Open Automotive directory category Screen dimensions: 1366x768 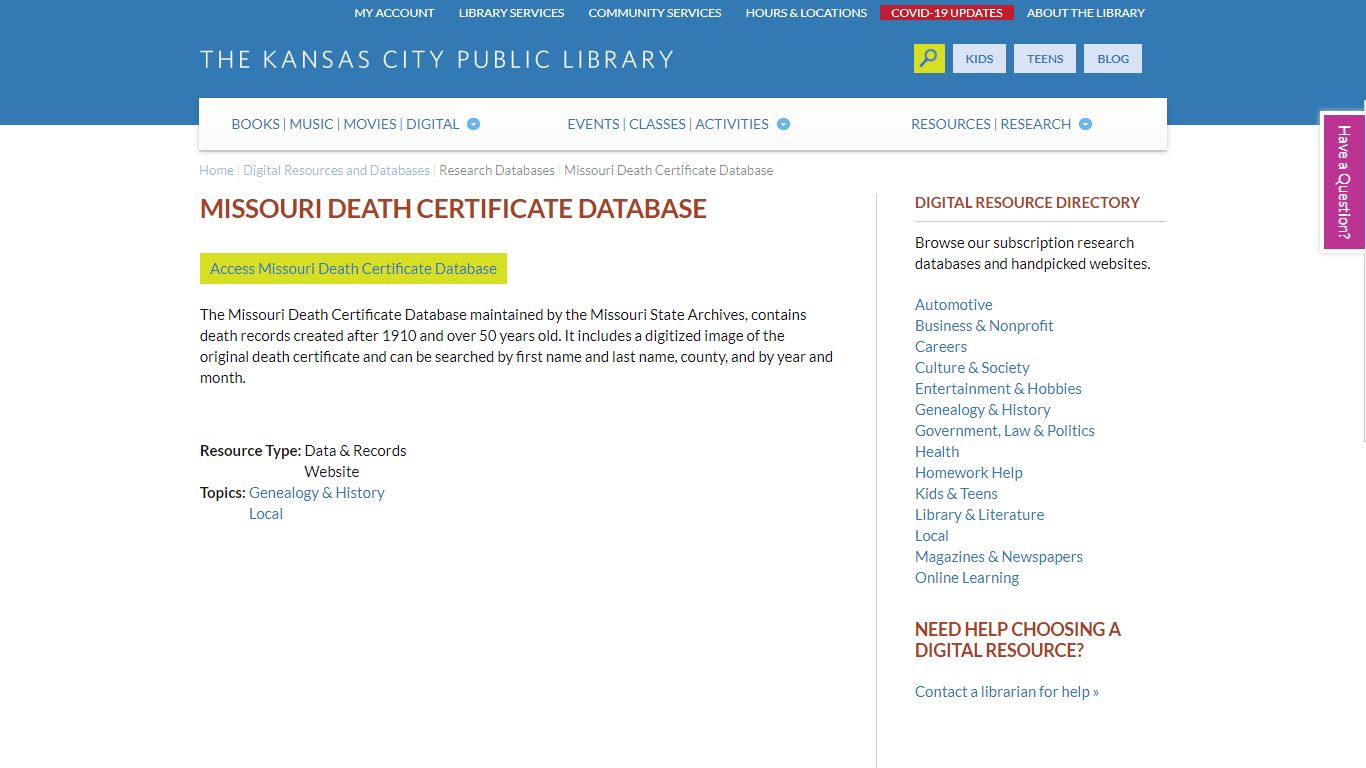954,305
